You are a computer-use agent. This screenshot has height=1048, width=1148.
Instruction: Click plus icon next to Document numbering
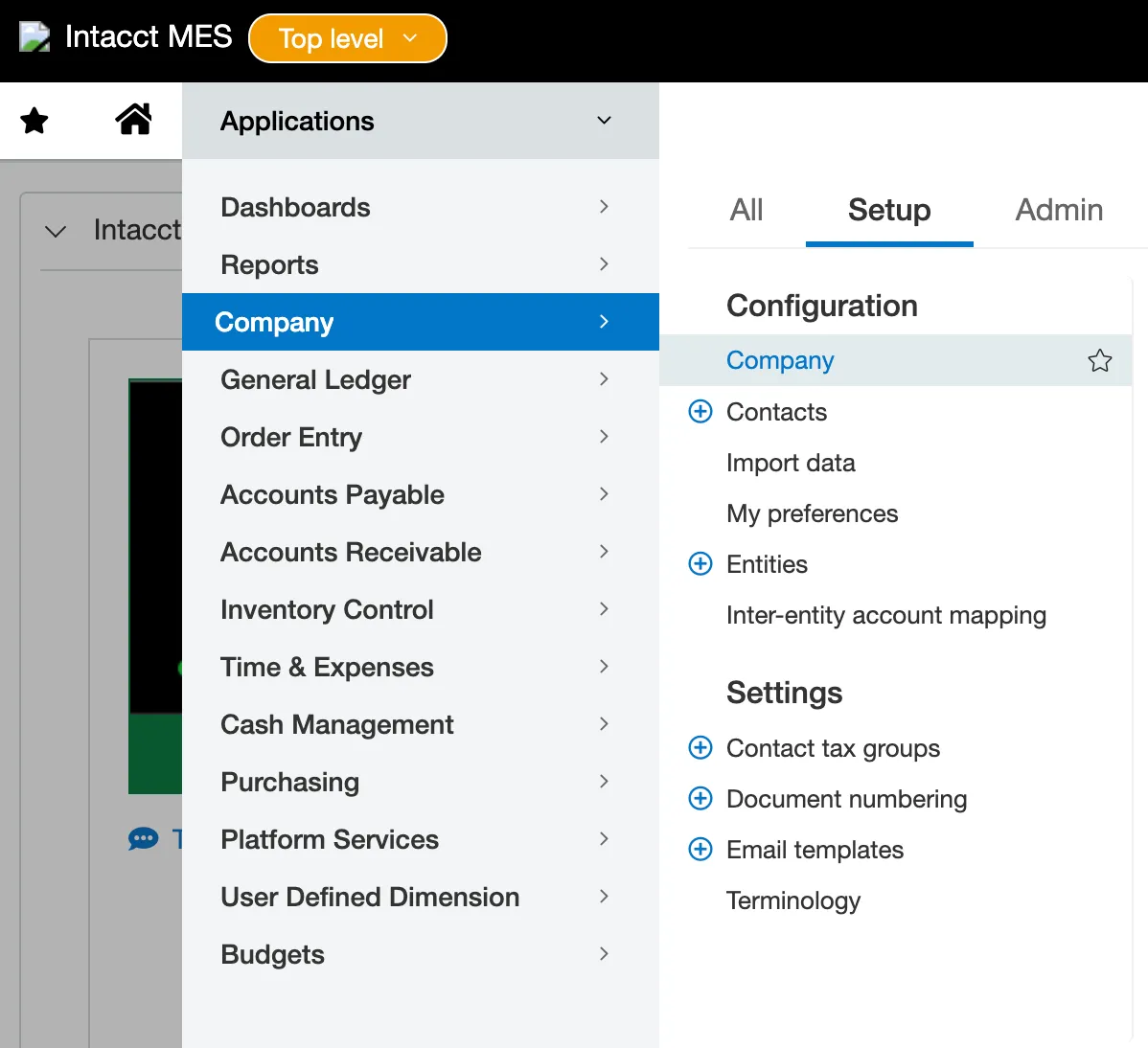[x=700, y=799]
